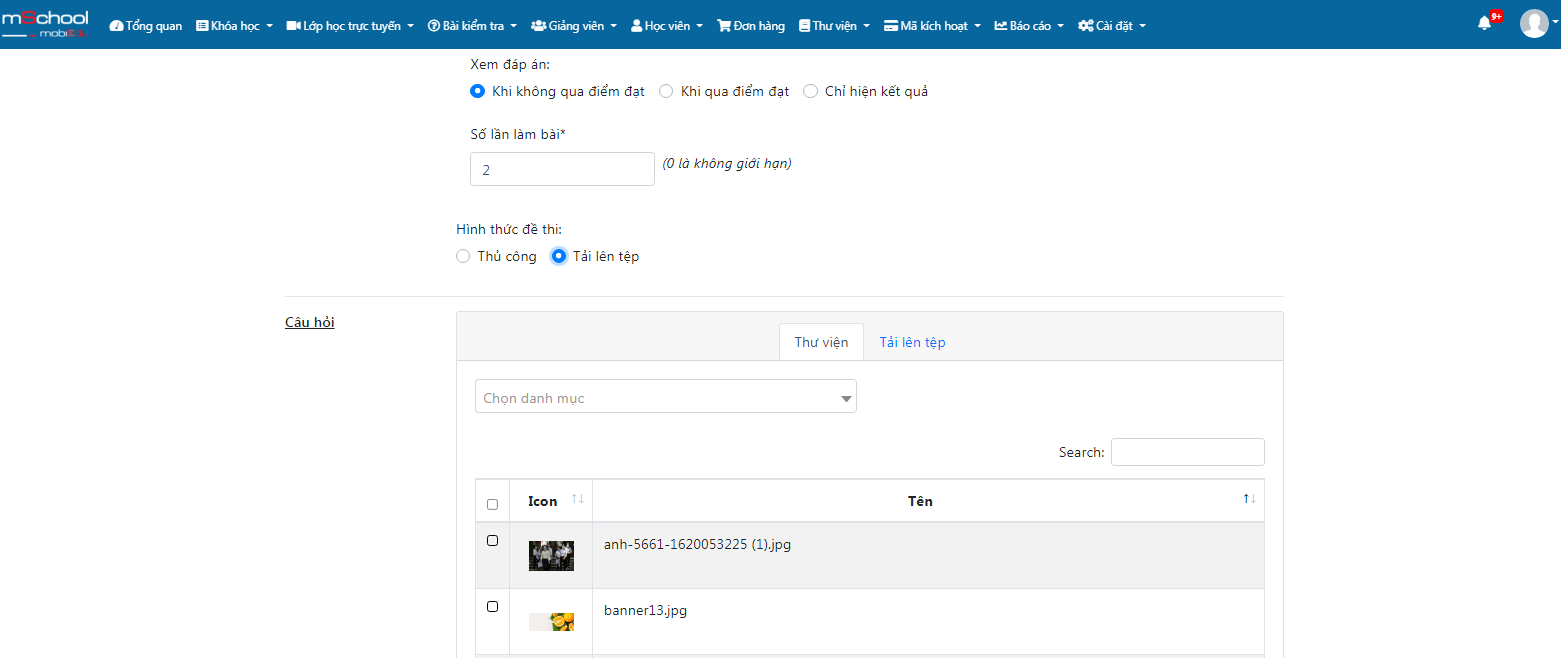This screenshot has width=1561, height=658.
Task: Click the Khóa học list icon
Action: pyautogui.click(x=202, y=26)
